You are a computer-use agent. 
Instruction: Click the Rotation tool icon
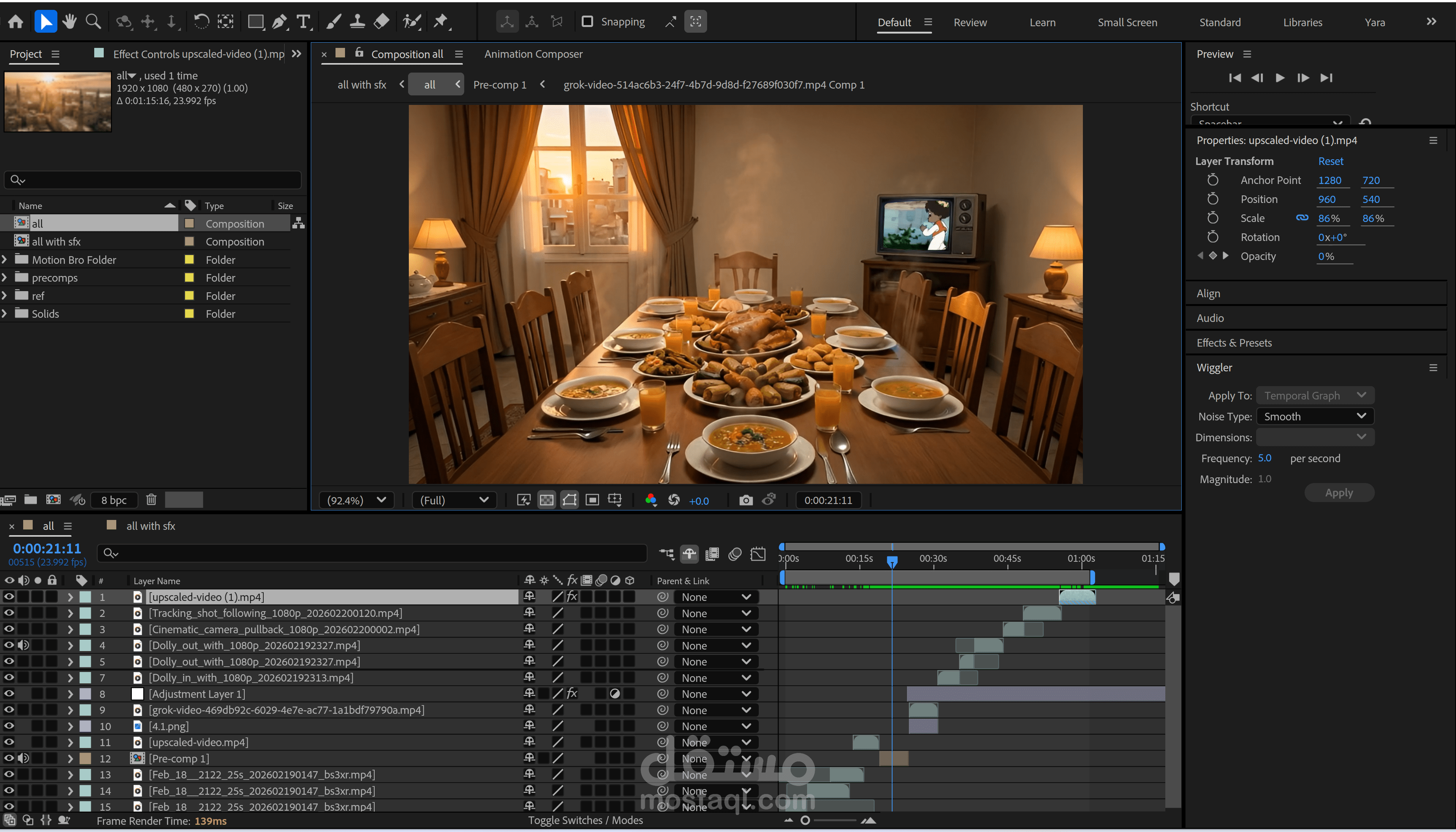(201, 22)
